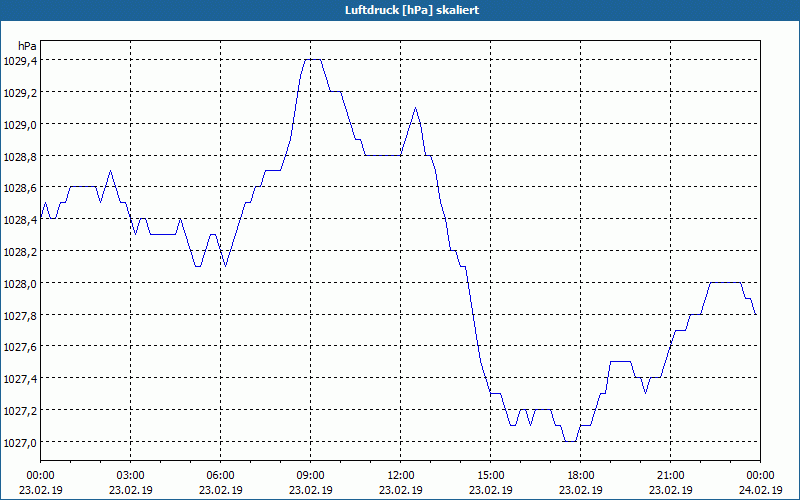Click the 'hPa' unit label

coord(28,46)
